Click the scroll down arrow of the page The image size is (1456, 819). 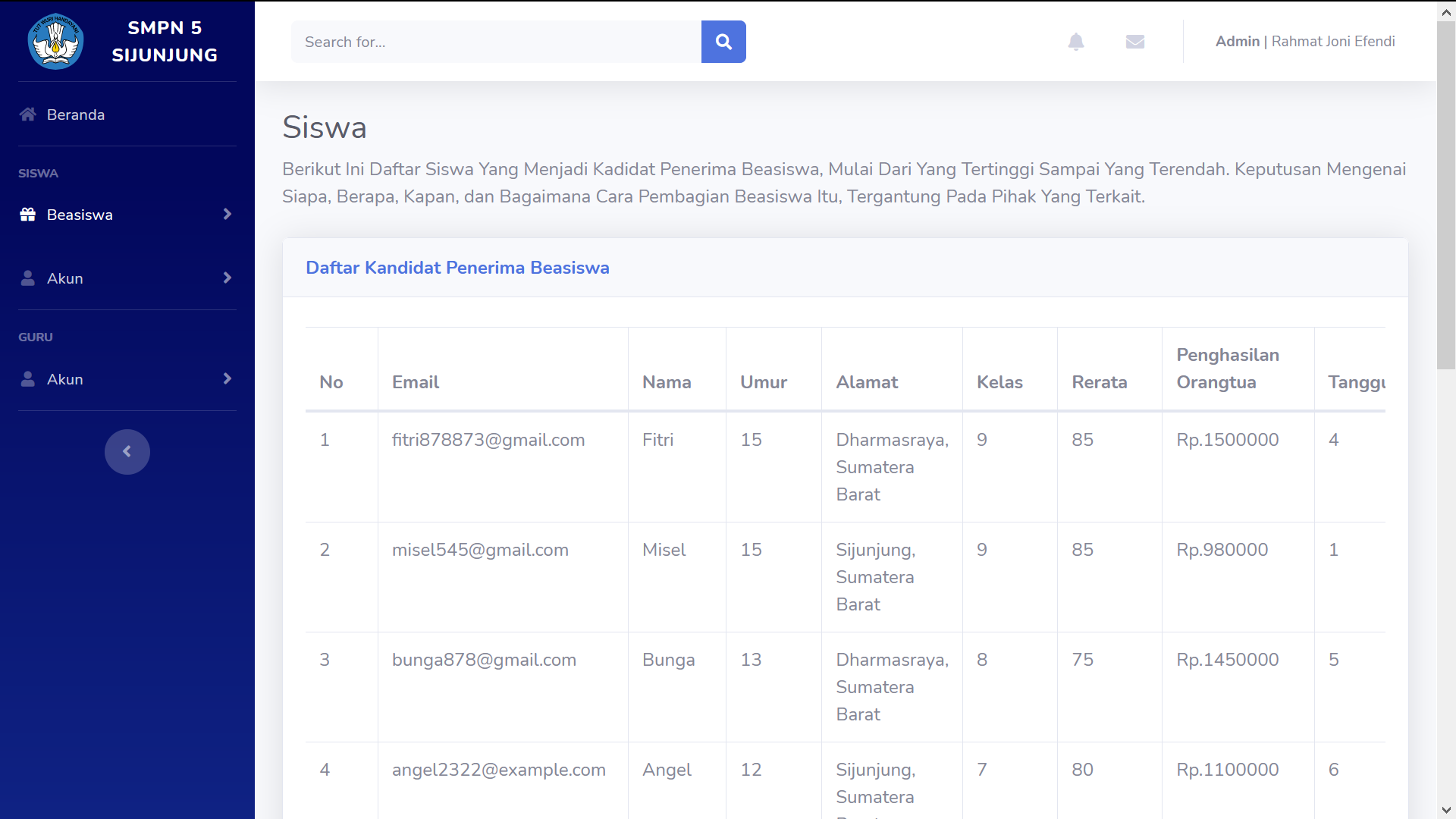[x=1445, y=810]
